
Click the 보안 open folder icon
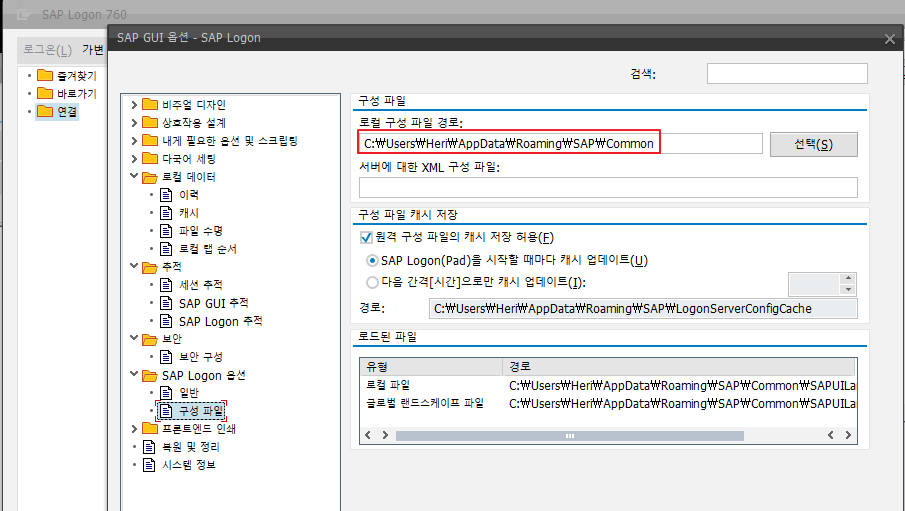(x=150, y=339)
